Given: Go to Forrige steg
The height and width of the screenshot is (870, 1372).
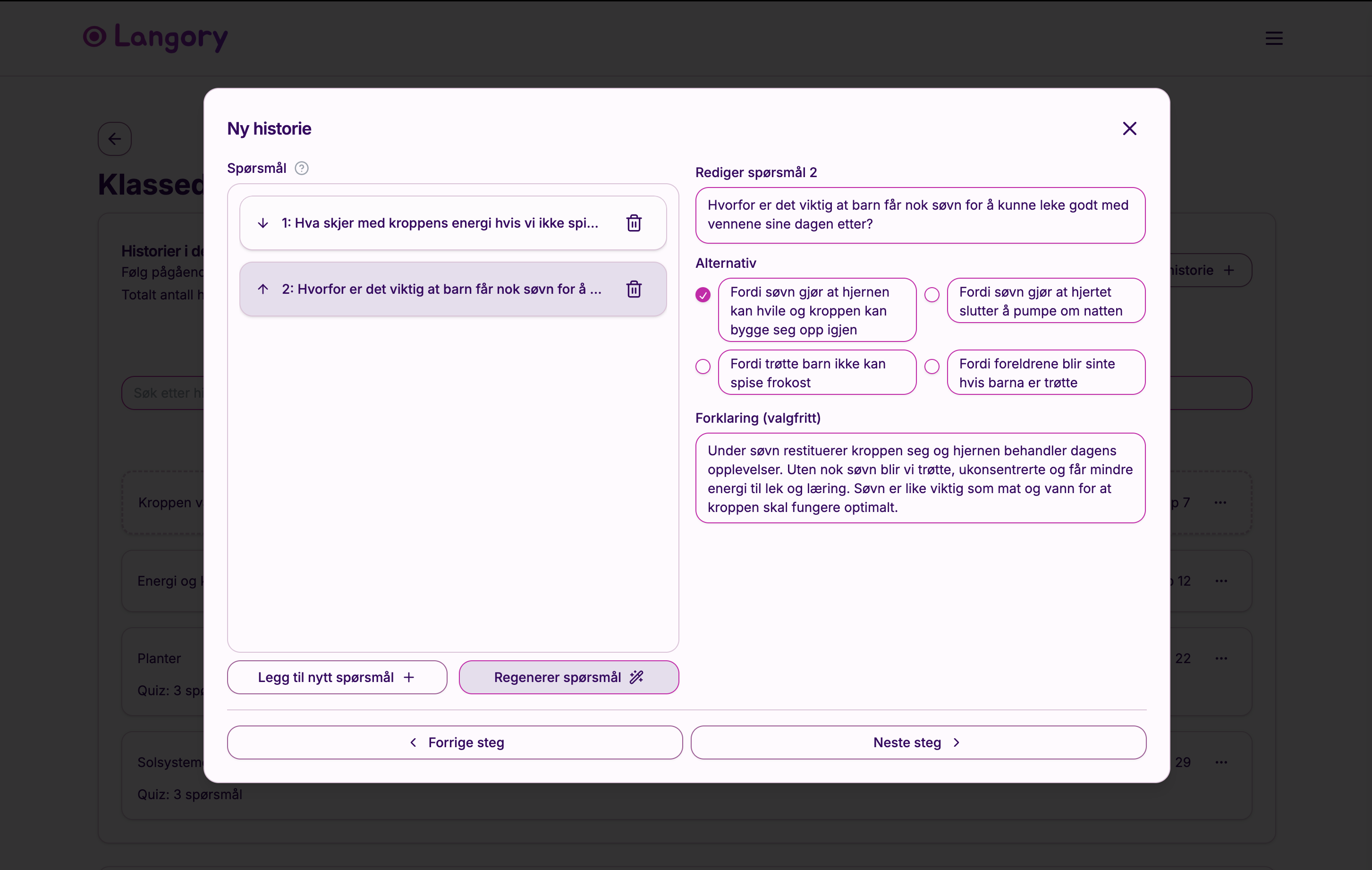Looking at the screenshot, I should pos(455,742).
